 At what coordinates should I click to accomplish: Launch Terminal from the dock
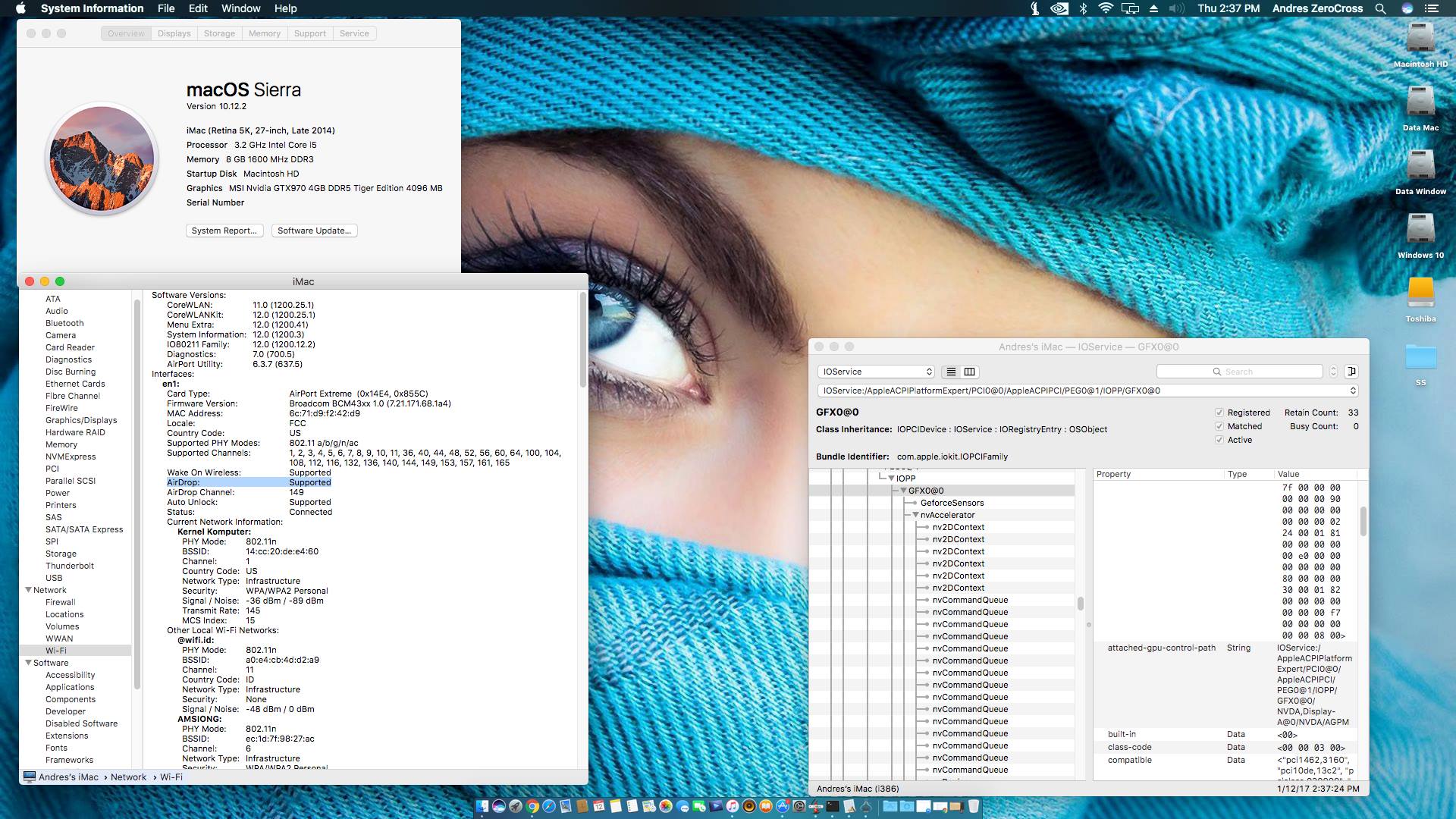pos(833,806)
